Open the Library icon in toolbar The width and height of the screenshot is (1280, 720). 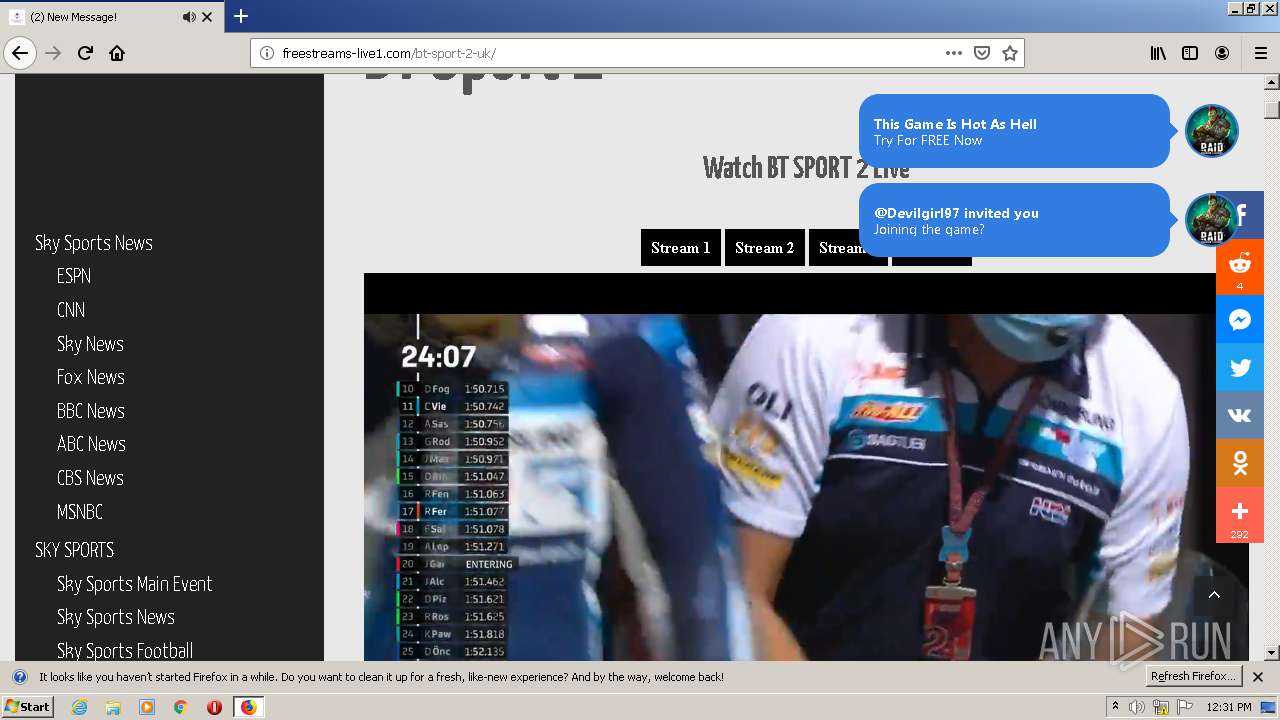(x=1158, y=53)
